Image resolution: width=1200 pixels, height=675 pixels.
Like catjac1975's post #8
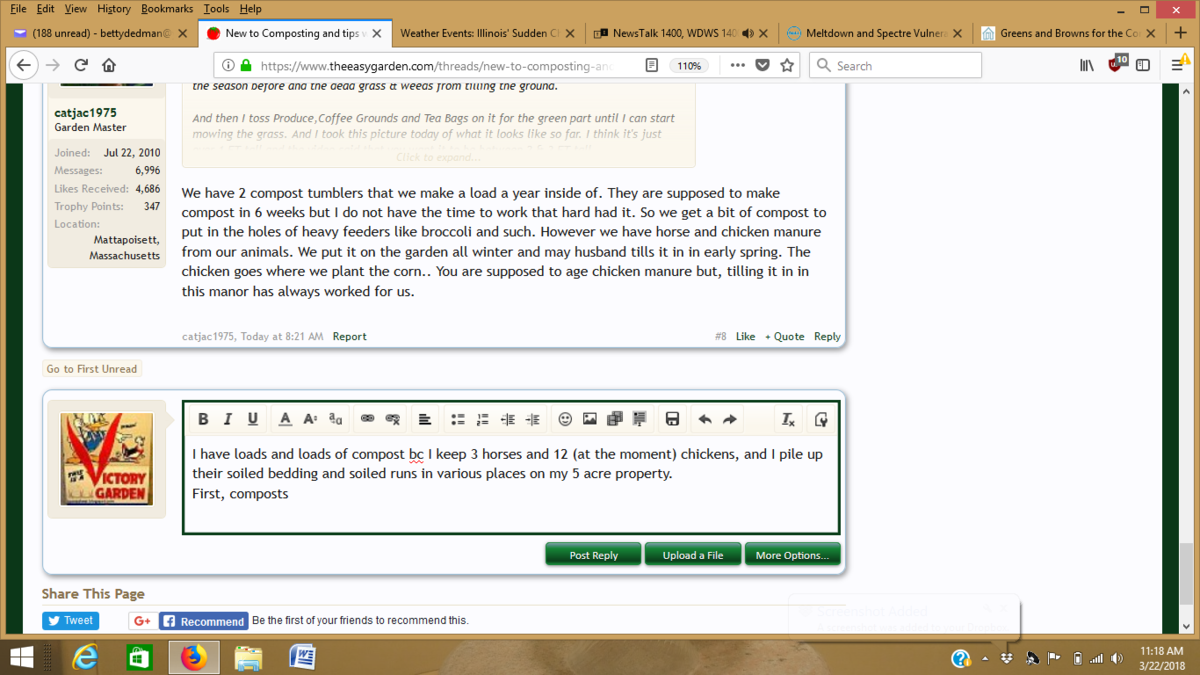pos(745,336)
